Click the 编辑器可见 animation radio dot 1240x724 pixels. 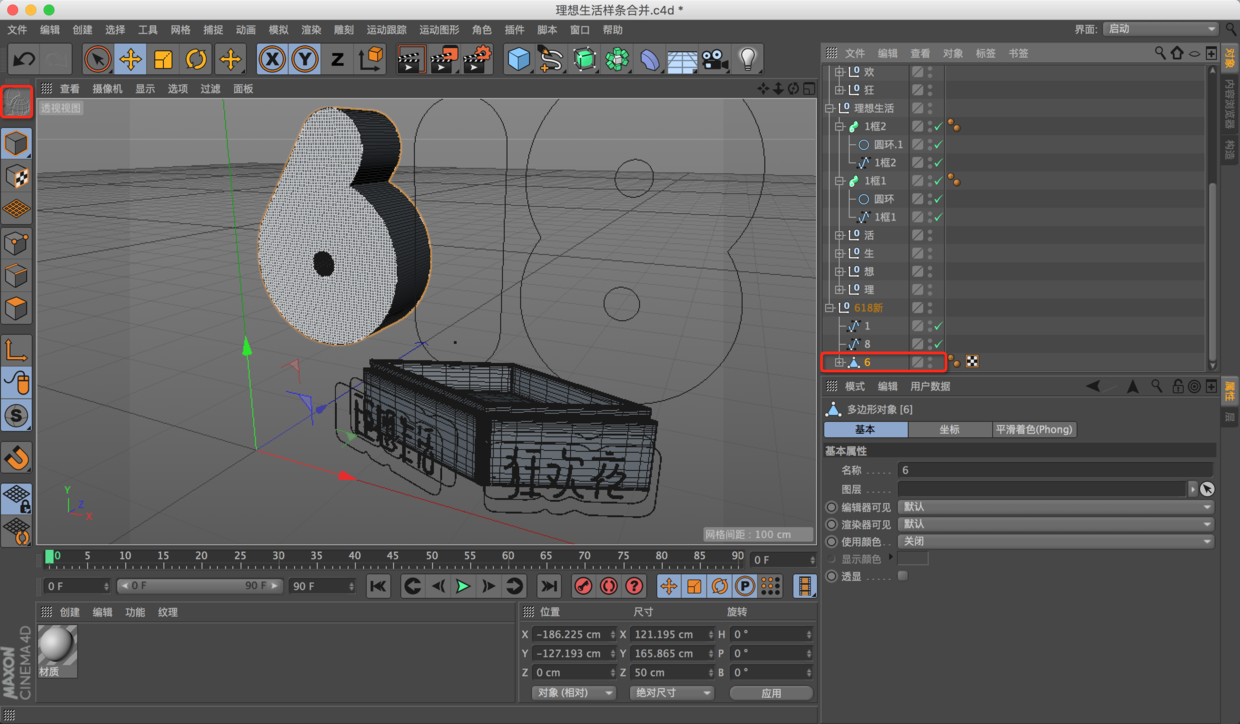[x=831, y=507]
